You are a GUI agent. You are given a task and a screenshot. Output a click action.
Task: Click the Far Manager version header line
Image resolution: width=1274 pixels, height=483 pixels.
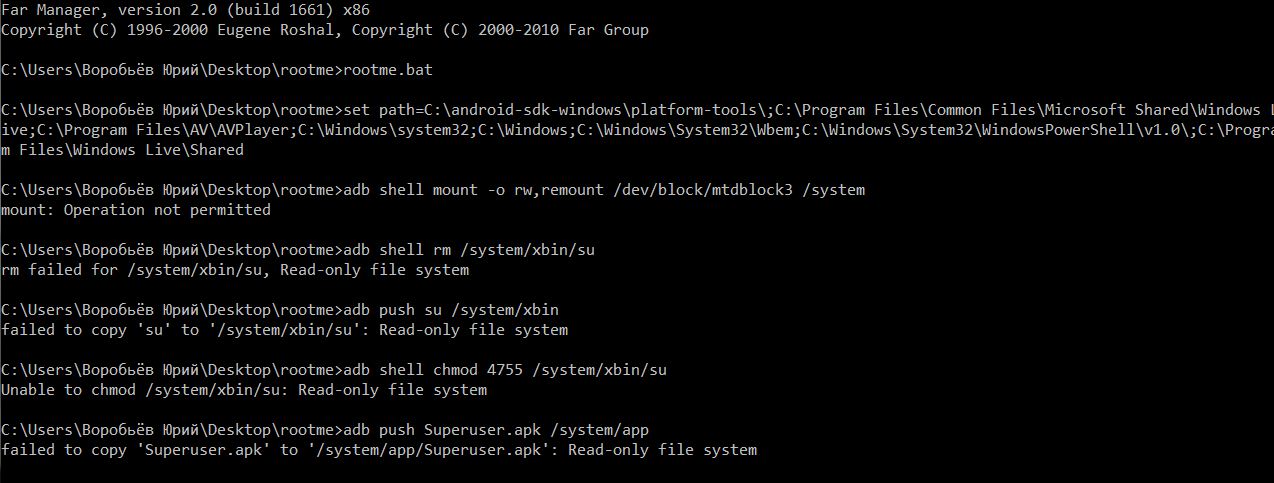tap(187, 10)
